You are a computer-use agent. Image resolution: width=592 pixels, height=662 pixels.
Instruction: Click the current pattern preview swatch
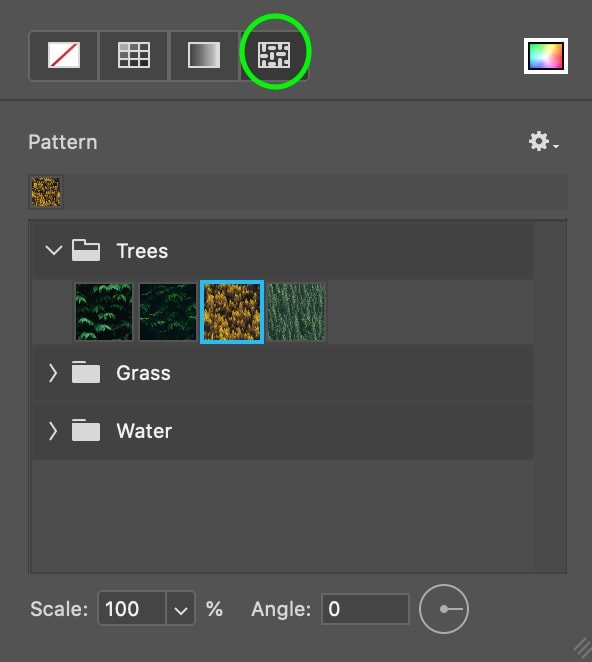[x=46, y=192]
